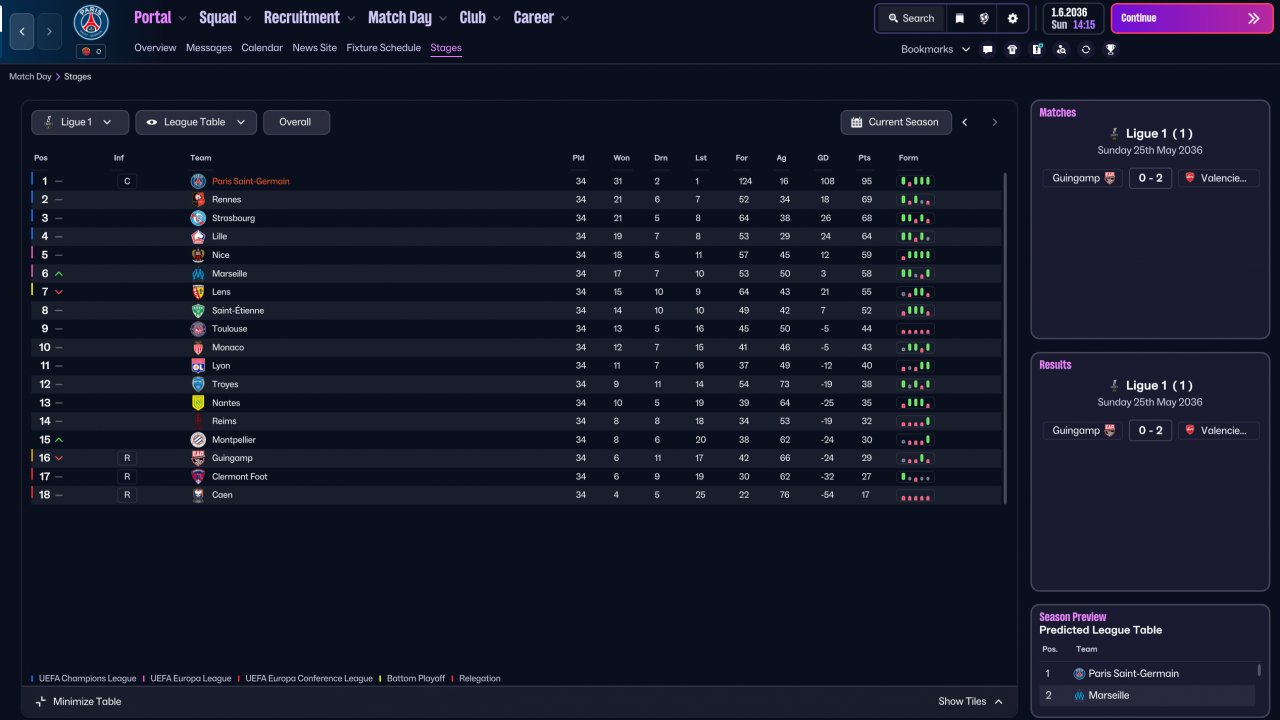Open the 0 - 2 score in Results panel

pos(1151,430)
